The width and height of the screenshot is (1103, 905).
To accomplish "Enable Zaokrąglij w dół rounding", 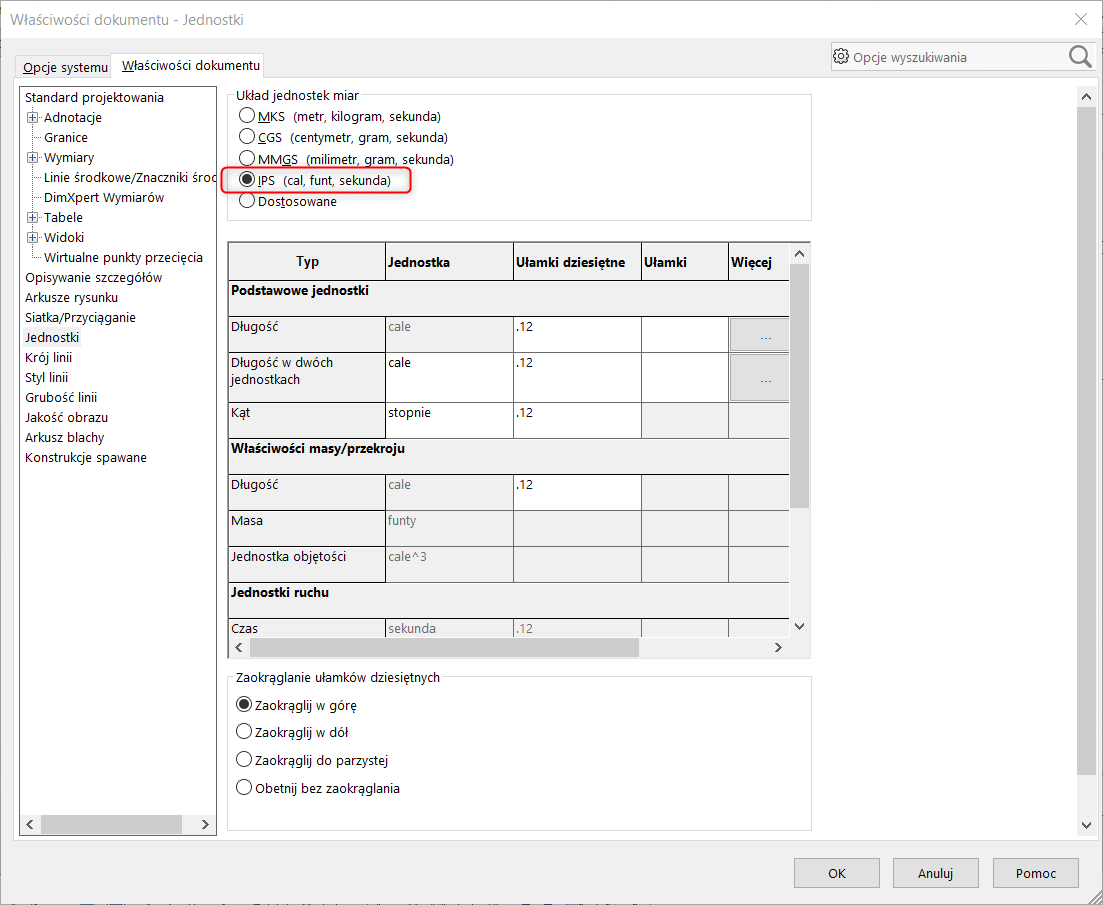I will [x=243, y=731].
